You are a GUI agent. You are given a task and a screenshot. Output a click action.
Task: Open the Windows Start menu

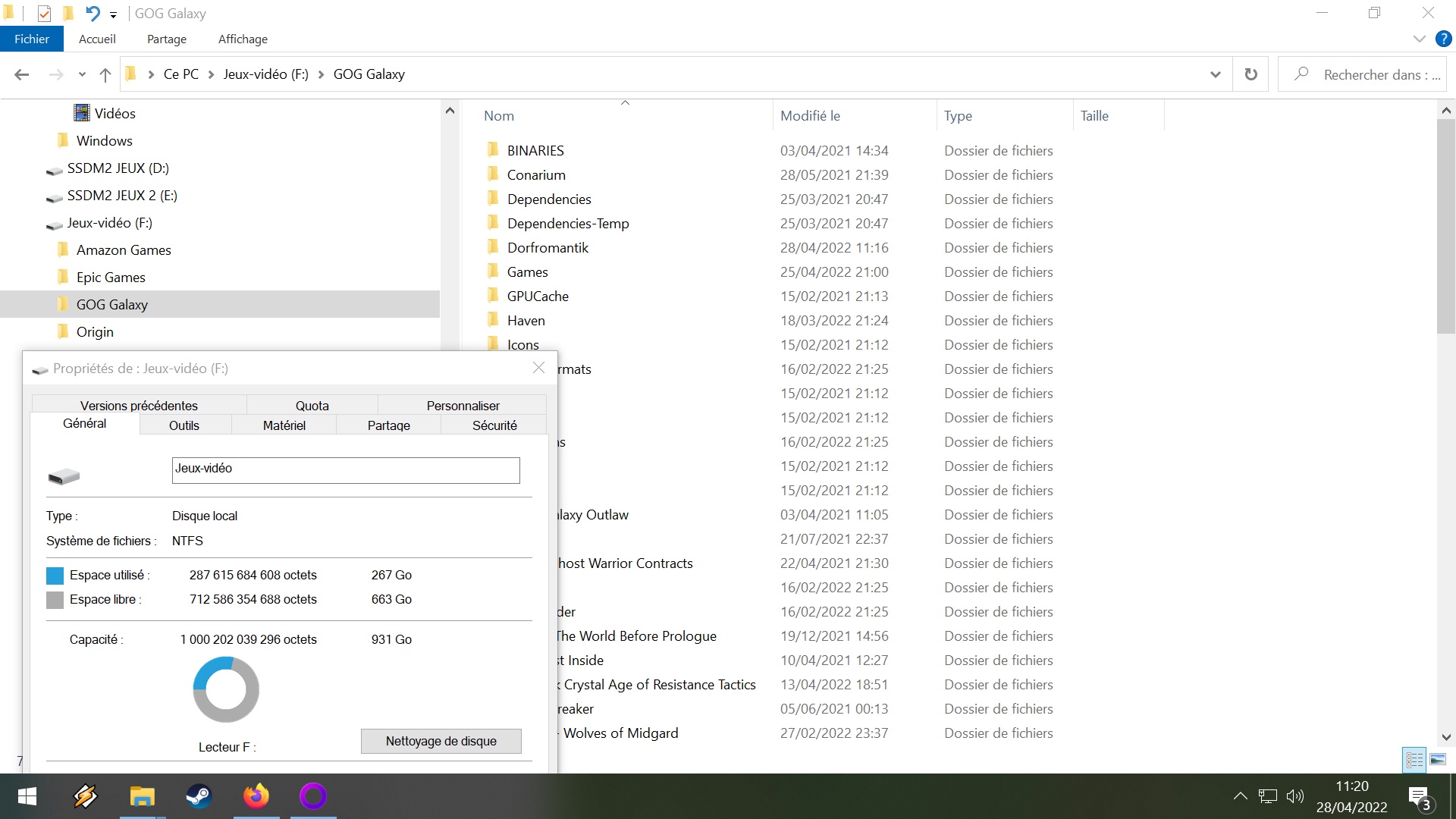tap(27, 796)
